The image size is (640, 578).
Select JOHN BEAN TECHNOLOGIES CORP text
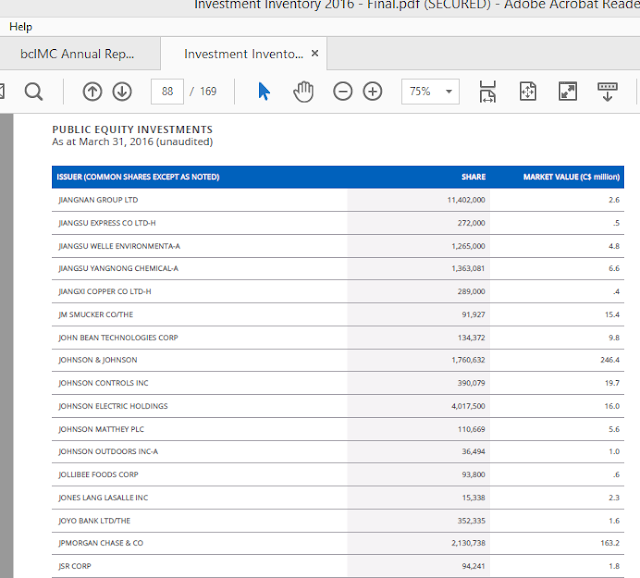(118, 338)
